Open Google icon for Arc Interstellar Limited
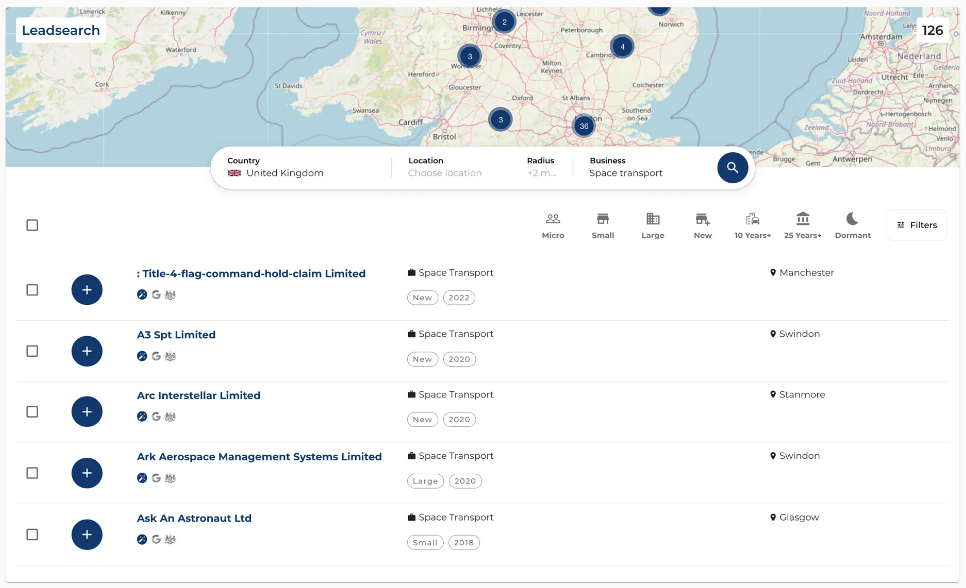The image size is (966, 588). (x=156, y=417)
